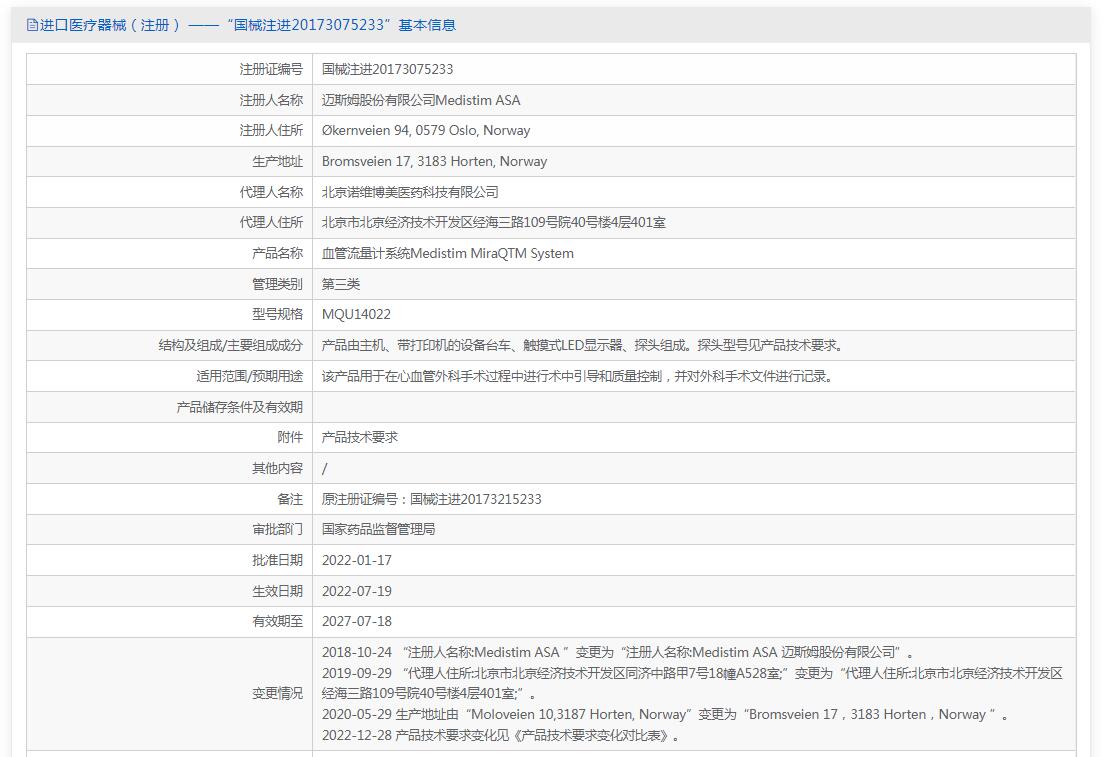Select the 有效期至 label
The height and width of the screenshot is (757, 1107).
point(277,621)
